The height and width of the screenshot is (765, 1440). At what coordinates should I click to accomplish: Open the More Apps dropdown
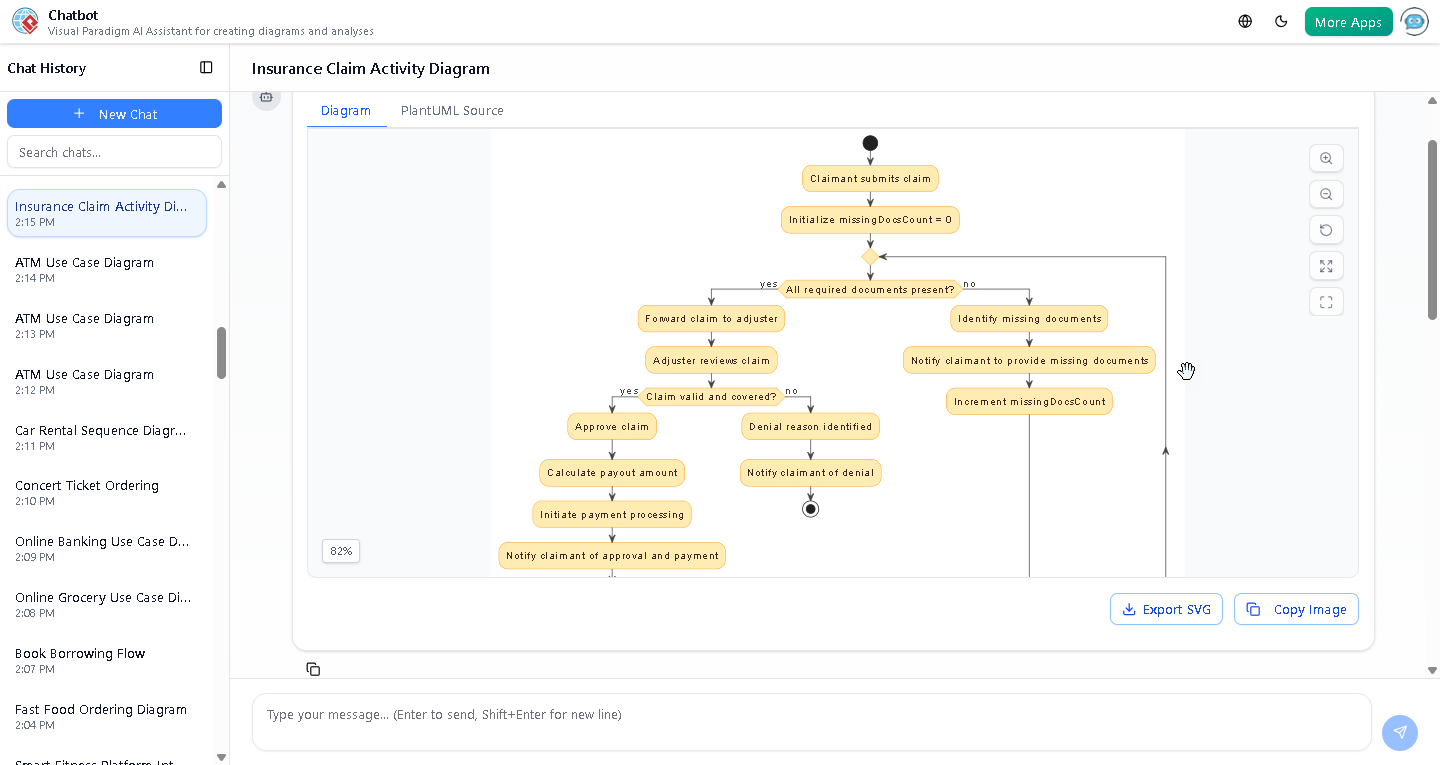[1348, 20]
